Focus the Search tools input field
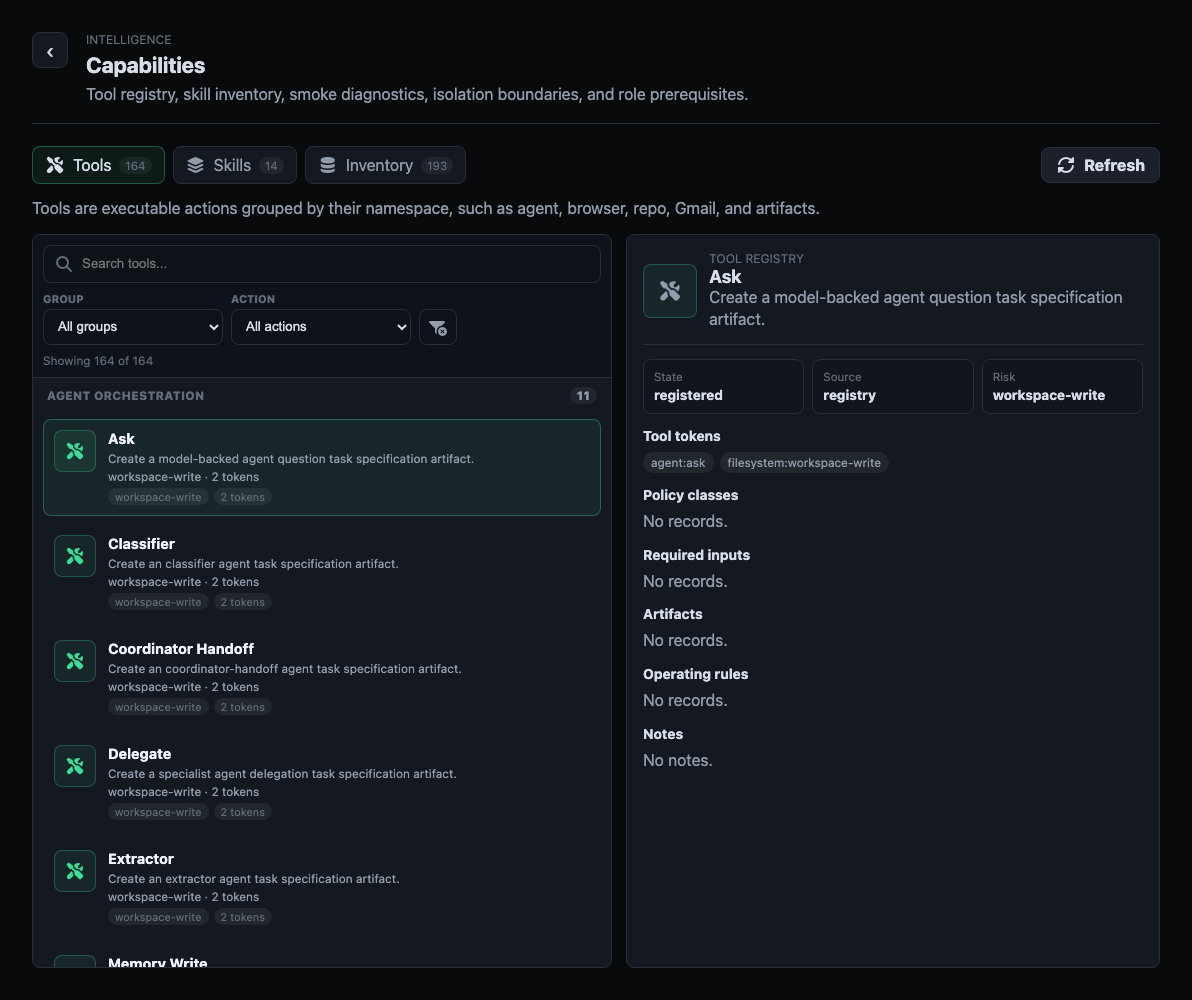The height and width of the screenshot is (1000, 1192). 322,264
